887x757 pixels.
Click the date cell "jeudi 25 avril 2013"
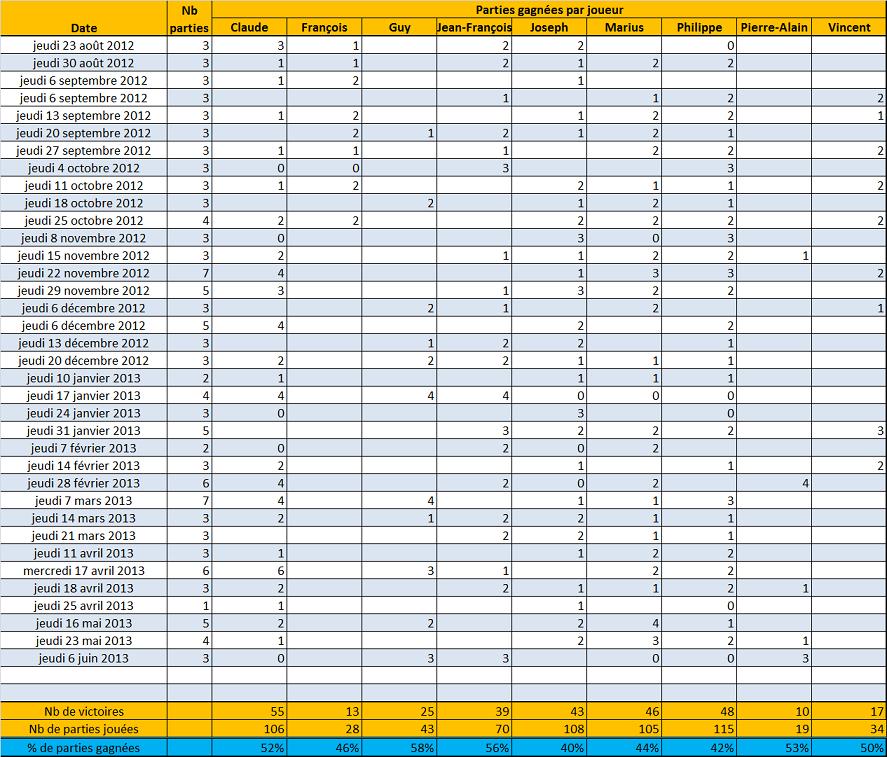[84, 606]
